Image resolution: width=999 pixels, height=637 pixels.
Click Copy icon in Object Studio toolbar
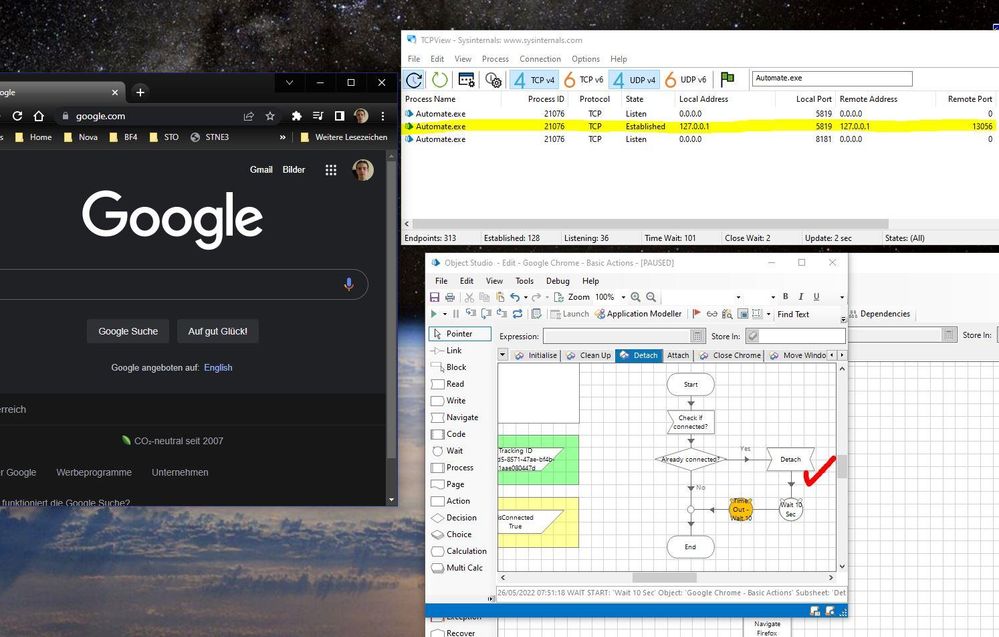484,297
